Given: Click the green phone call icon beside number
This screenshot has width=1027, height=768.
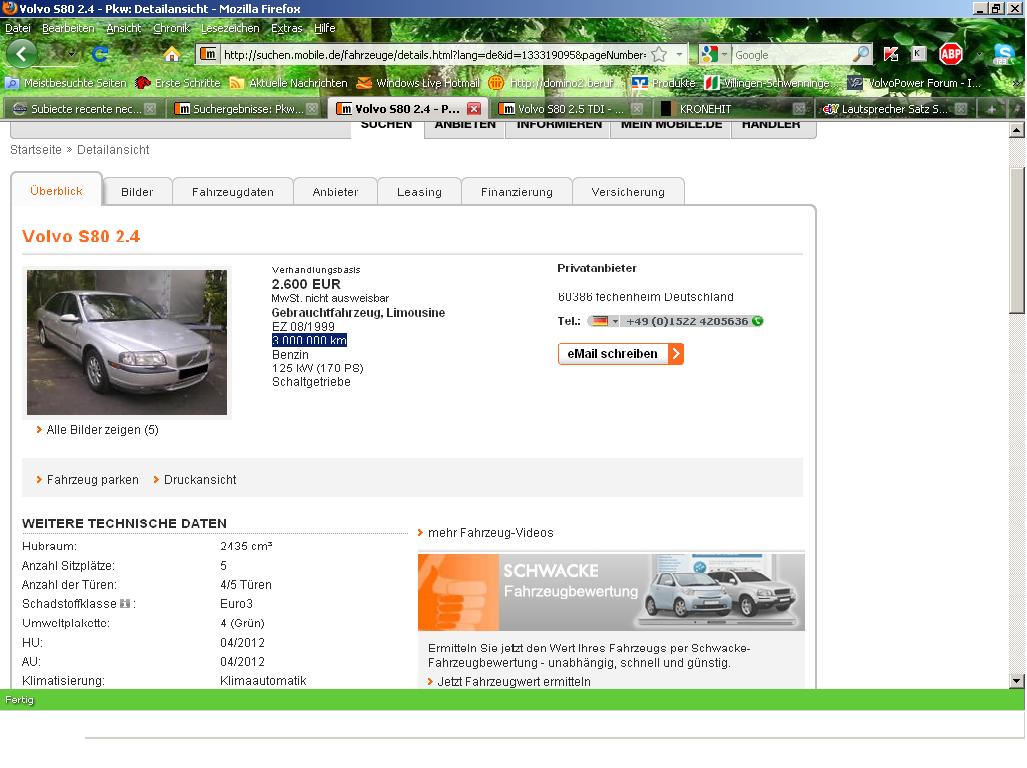Looking at the screenshot, I should (758, 321).
